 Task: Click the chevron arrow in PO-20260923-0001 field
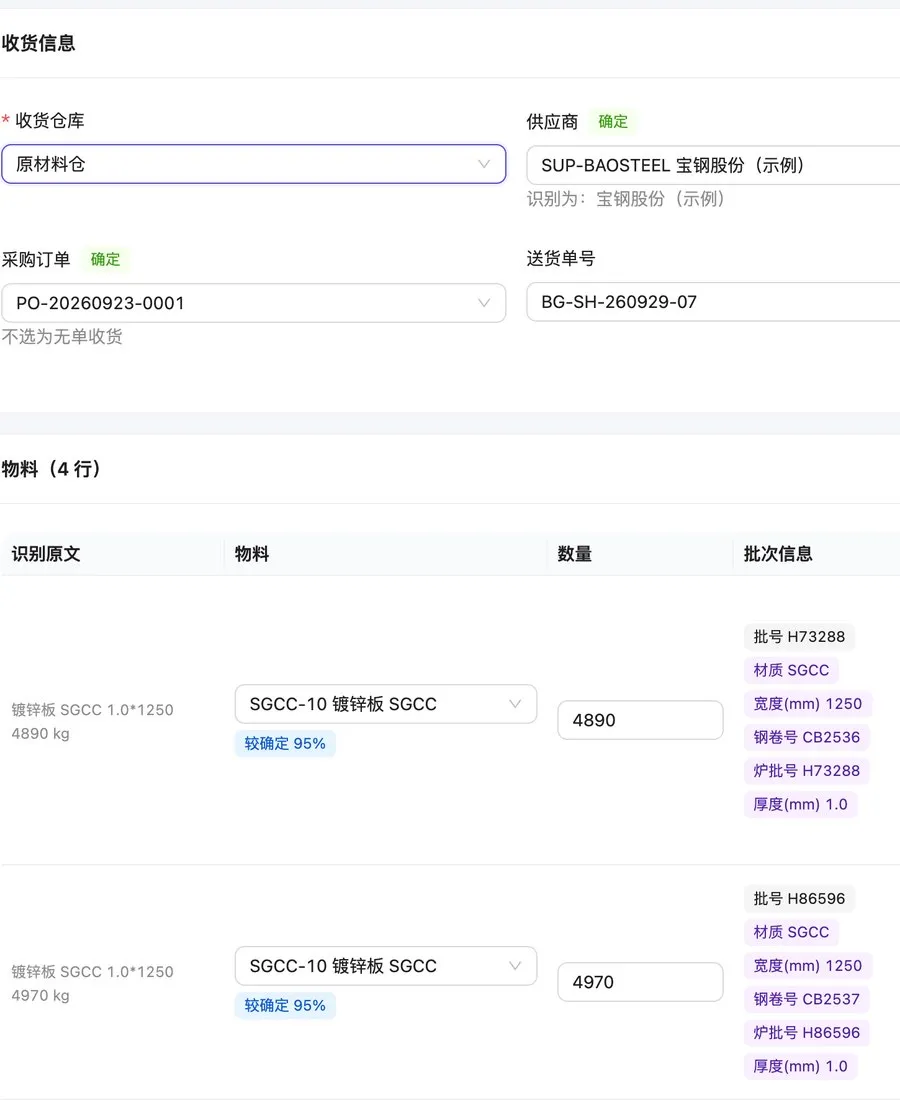[x=484, y=303]
